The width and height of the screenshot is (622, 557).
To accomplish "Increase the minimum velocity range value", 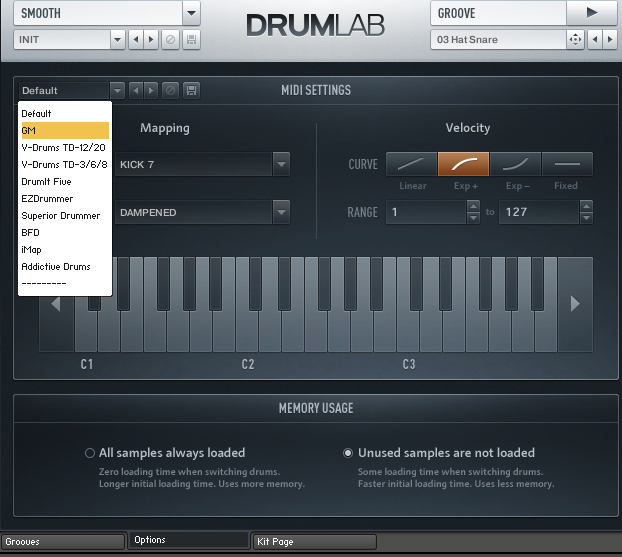I will click(x=473, y=206).
